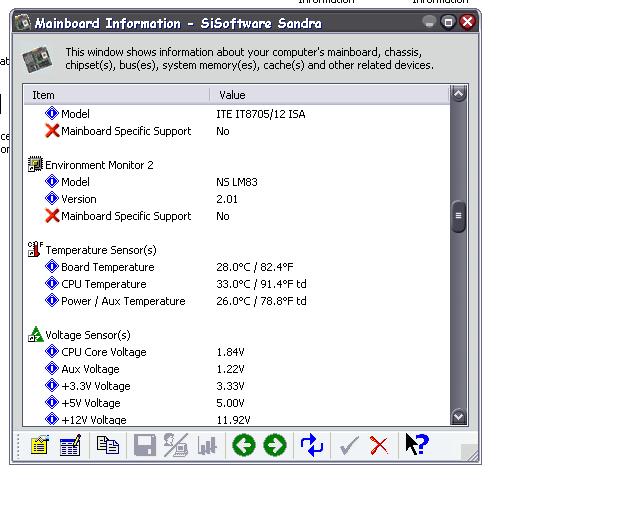Click the title bar application icon
Screen dimensions: 640x512
pos(23,22)
